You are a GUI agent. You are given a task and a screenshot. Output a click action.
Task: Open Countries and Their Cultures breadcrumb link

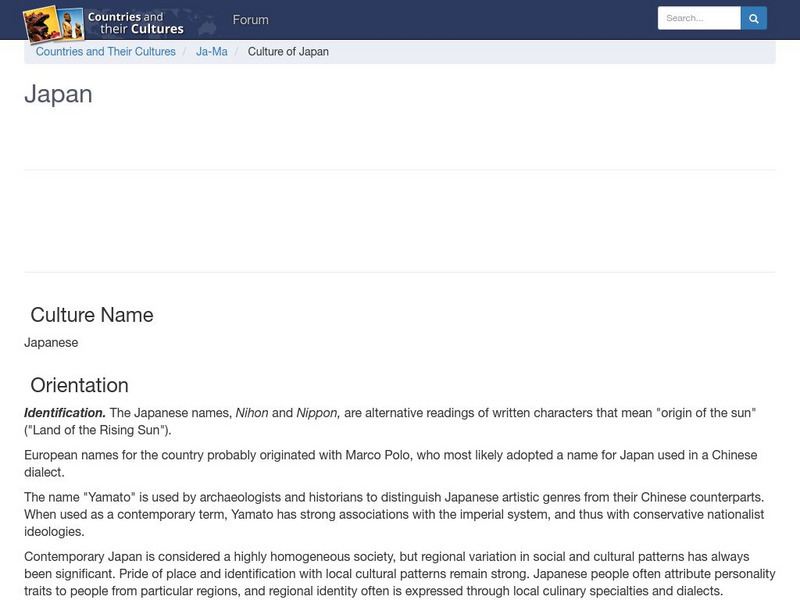(106, 52)
